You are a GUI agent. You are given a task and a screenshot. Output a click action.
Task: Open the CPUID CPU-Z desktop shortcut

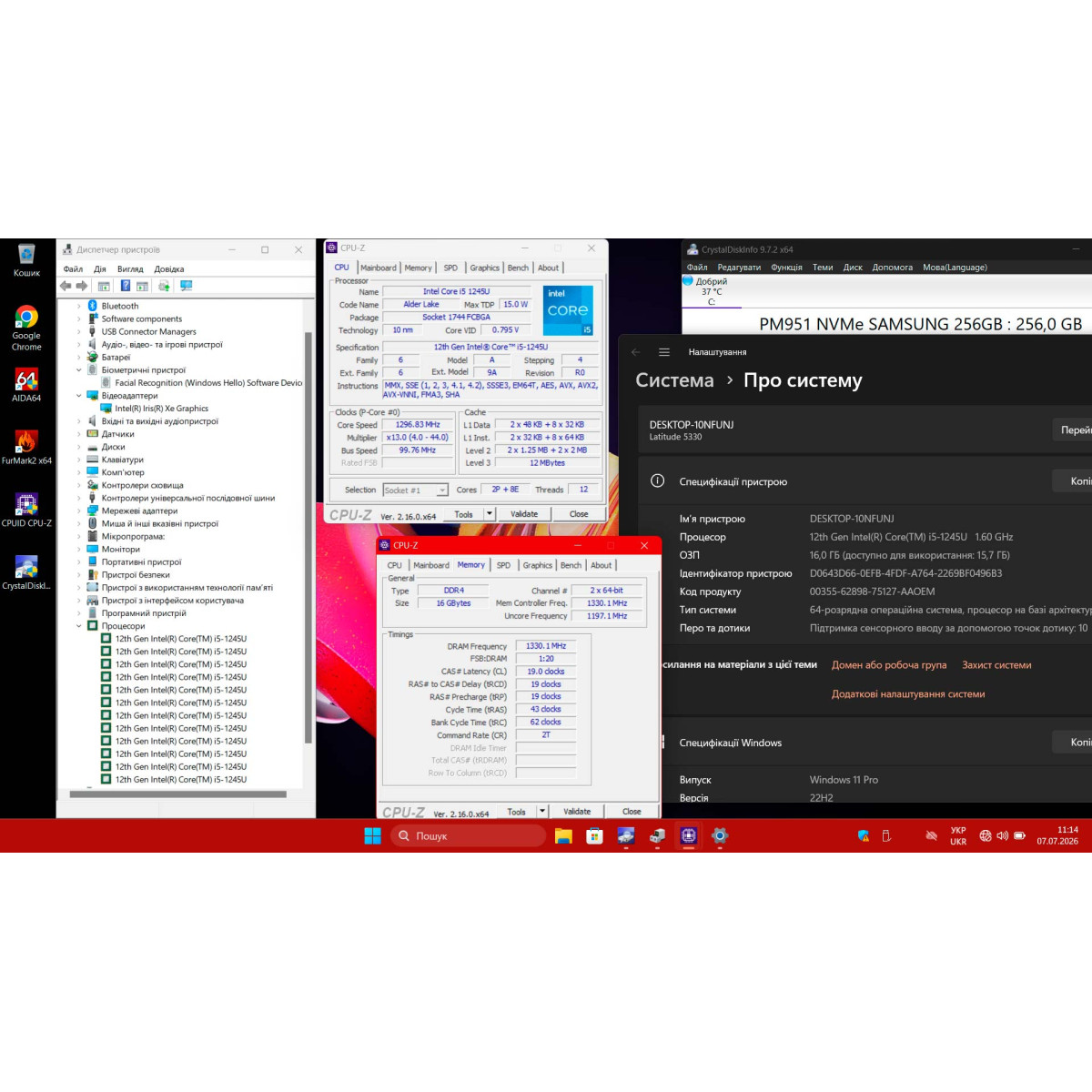[x=26, y=510]
